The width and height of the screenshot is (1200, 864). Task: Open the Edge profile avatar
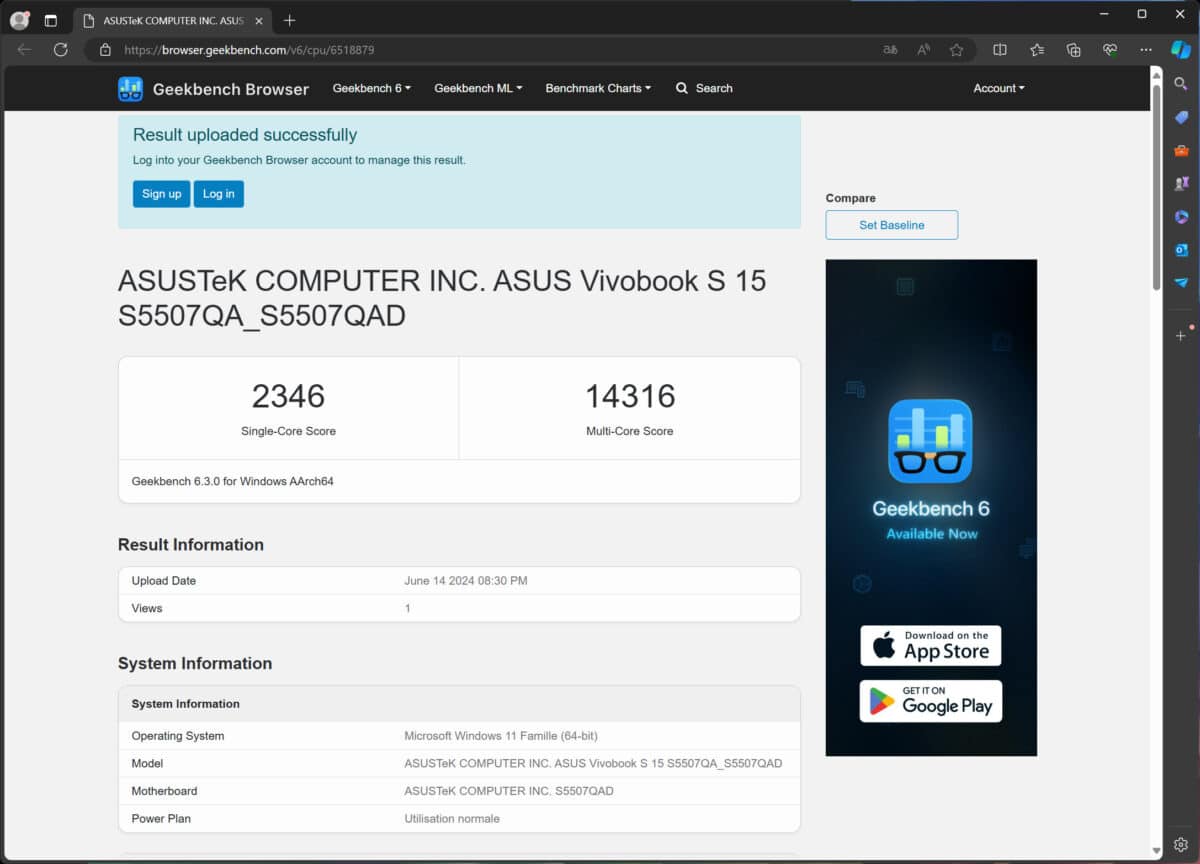(x=19, y=20)
